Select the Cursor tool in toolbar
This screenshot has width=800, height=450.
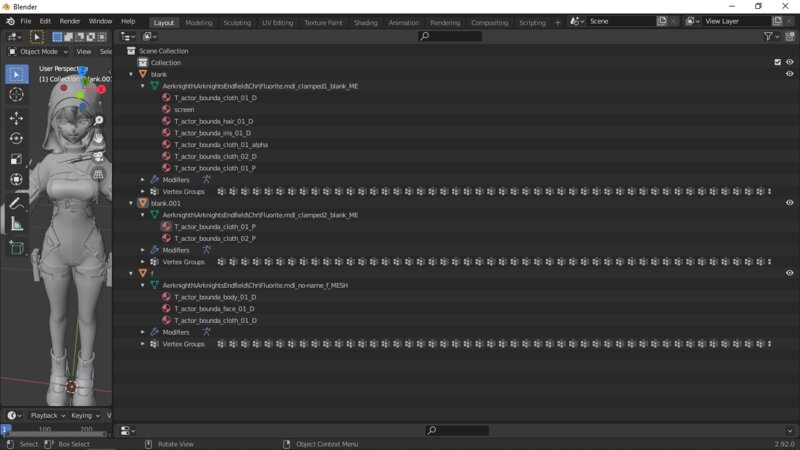click(16, 95)
